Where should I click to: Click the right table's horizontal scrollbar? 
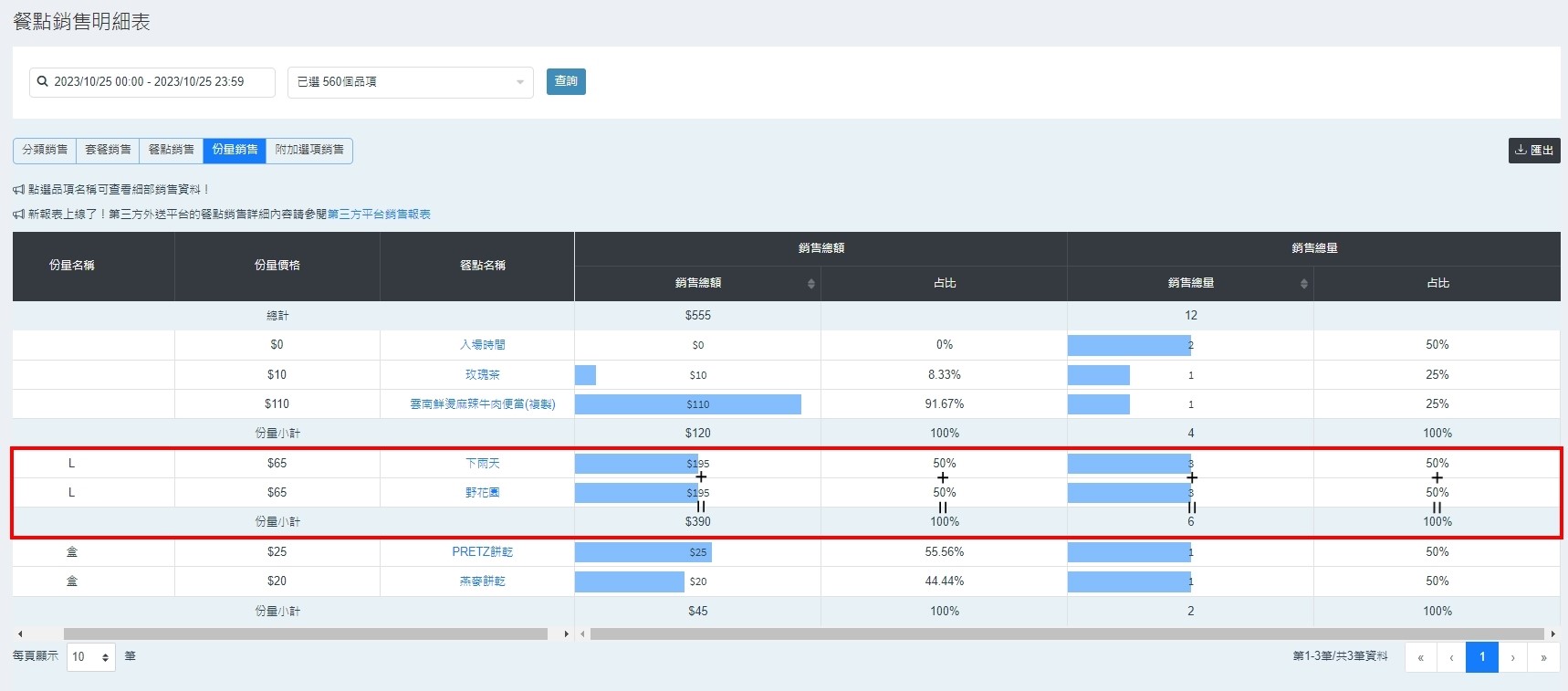(1066, 633)
